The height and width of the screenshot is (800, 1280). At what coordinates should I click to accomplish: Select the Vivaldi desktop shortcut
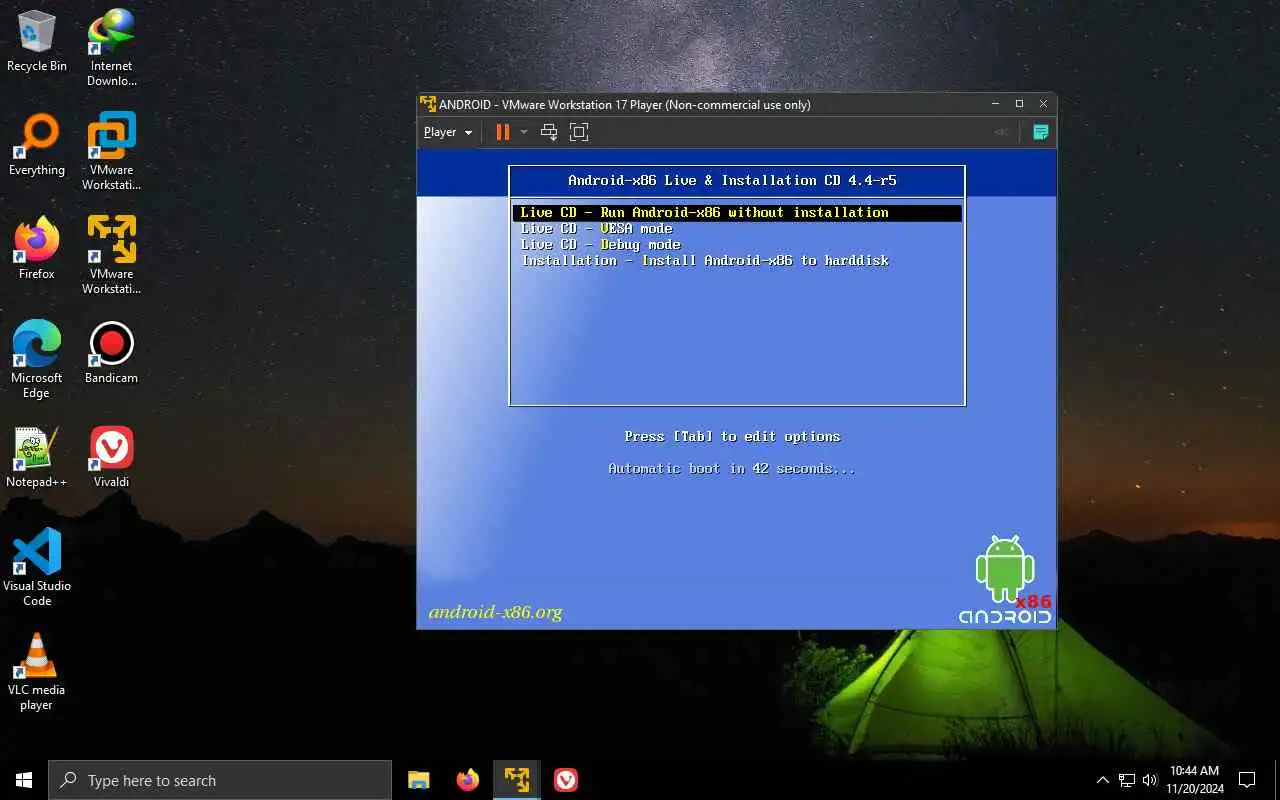(111, 457)
